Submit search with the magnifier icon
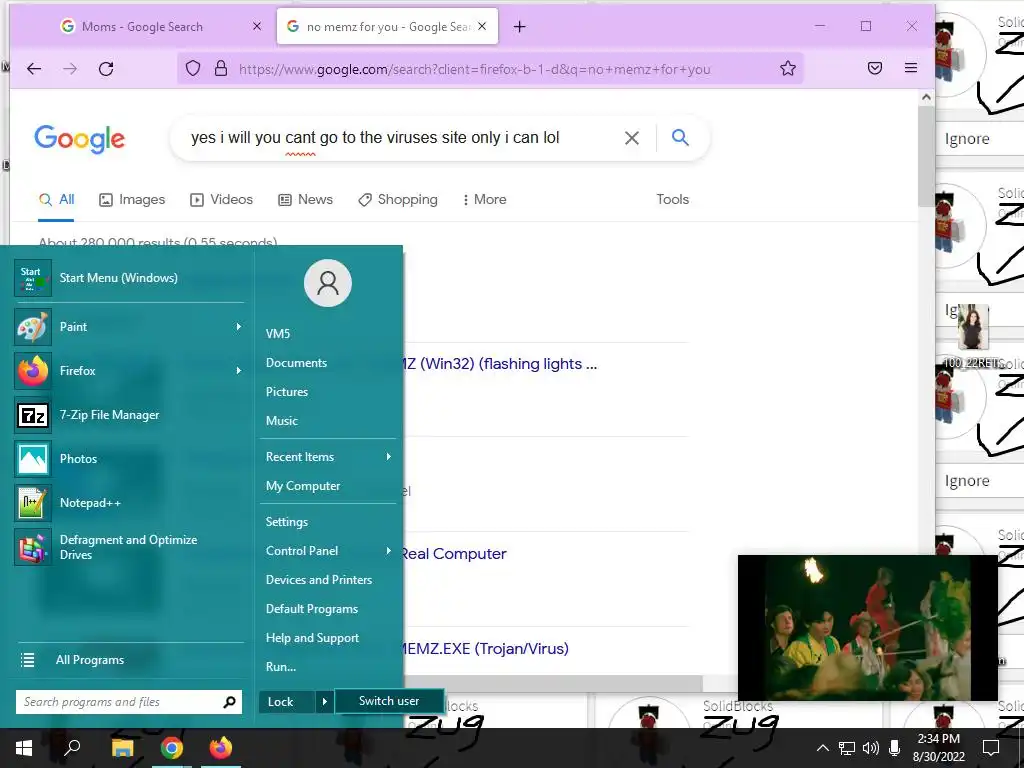The width and height of the screenshot is (1024, 768). [x=680, y=137]
